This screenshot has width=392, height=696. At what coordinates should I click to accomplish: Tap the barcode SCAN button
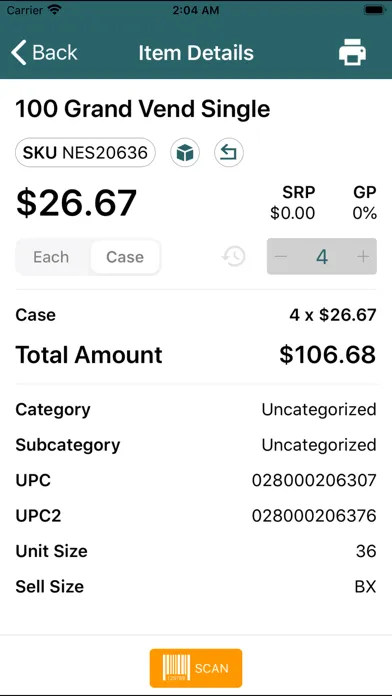196,668
